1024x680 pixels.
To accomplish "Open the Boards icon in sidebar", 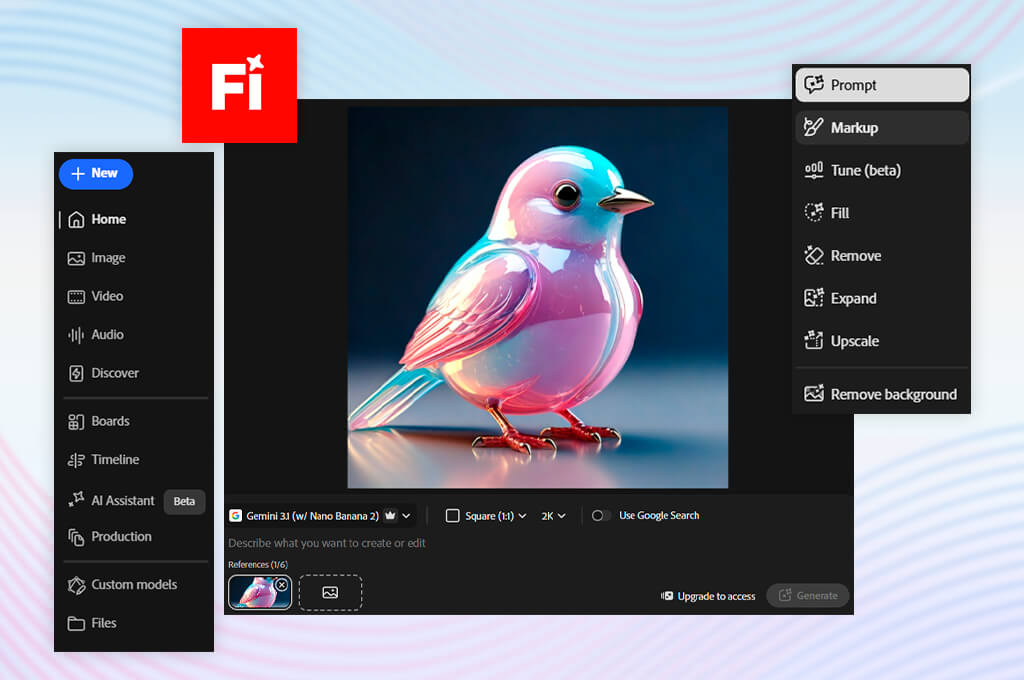I will tap(76, 422).
